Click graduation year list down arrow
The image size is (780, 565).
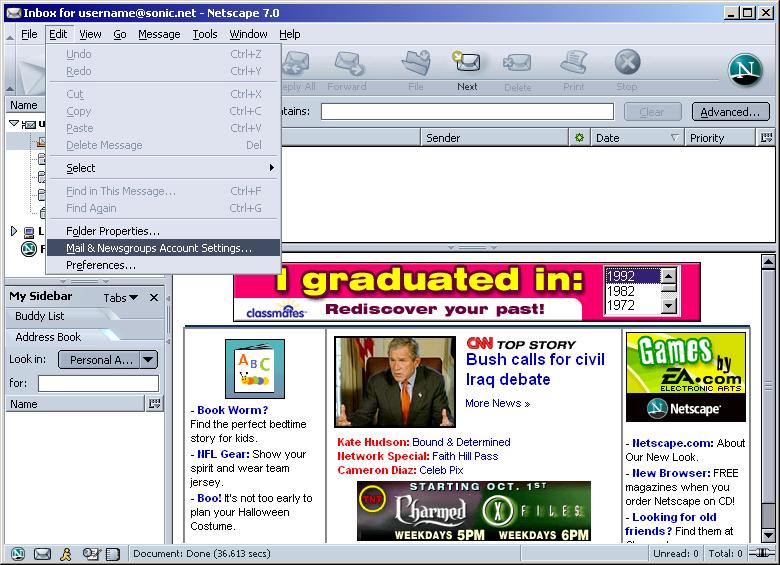669,306
